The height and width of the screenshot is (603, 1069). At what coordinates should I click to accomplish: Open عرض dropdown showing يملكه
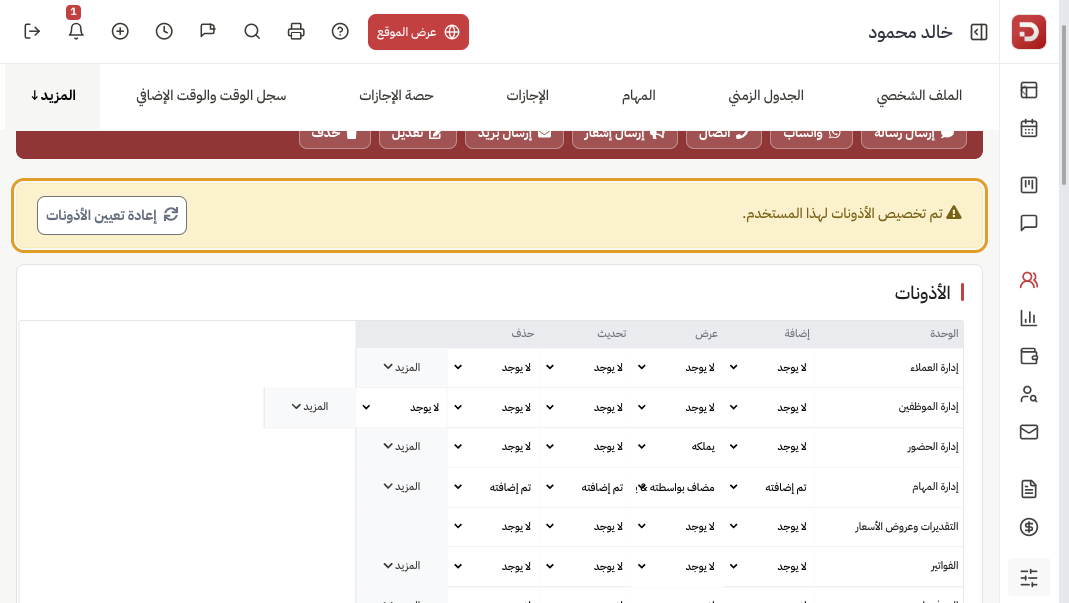pos(677,447)
